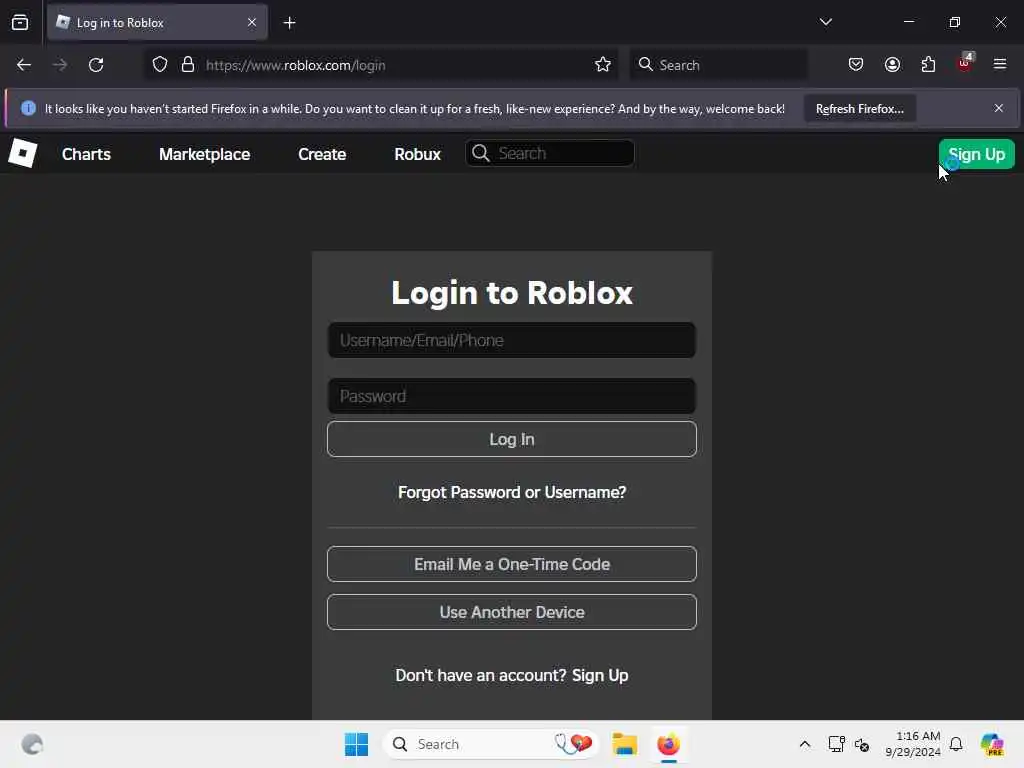Image resolution: width=1024 pixels, height=768 pixels.
Task: Click the Log In button
Action: click(511, 440)
